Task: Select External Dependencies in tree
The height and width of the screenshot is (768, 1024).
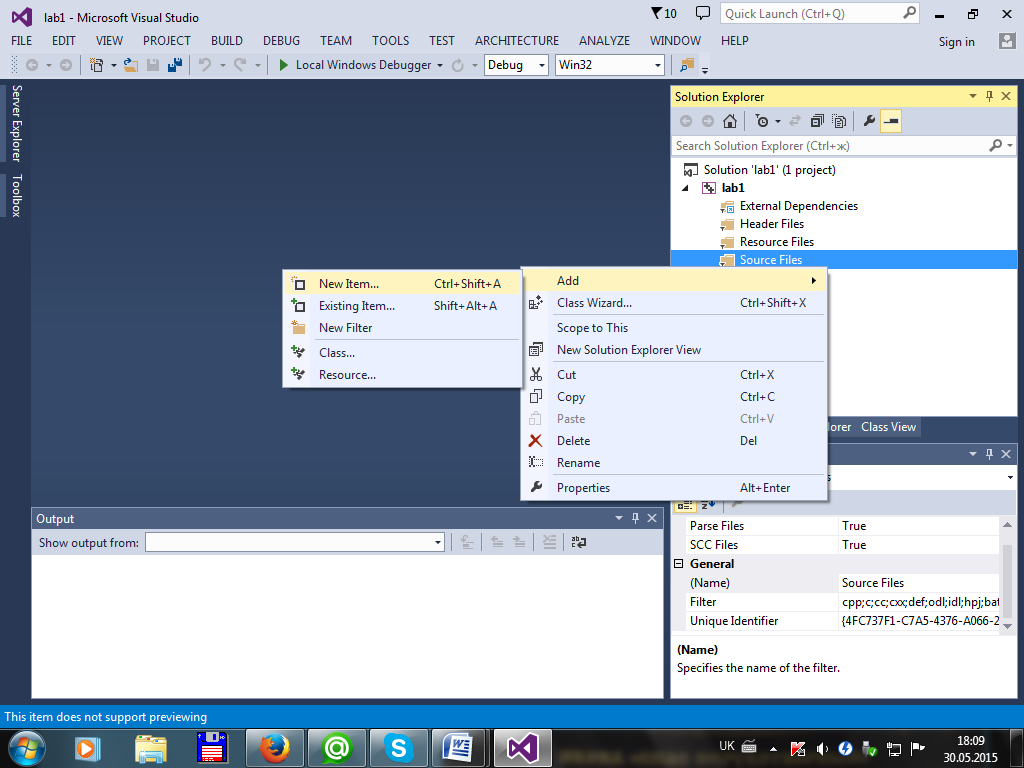Action: (799, 206)
